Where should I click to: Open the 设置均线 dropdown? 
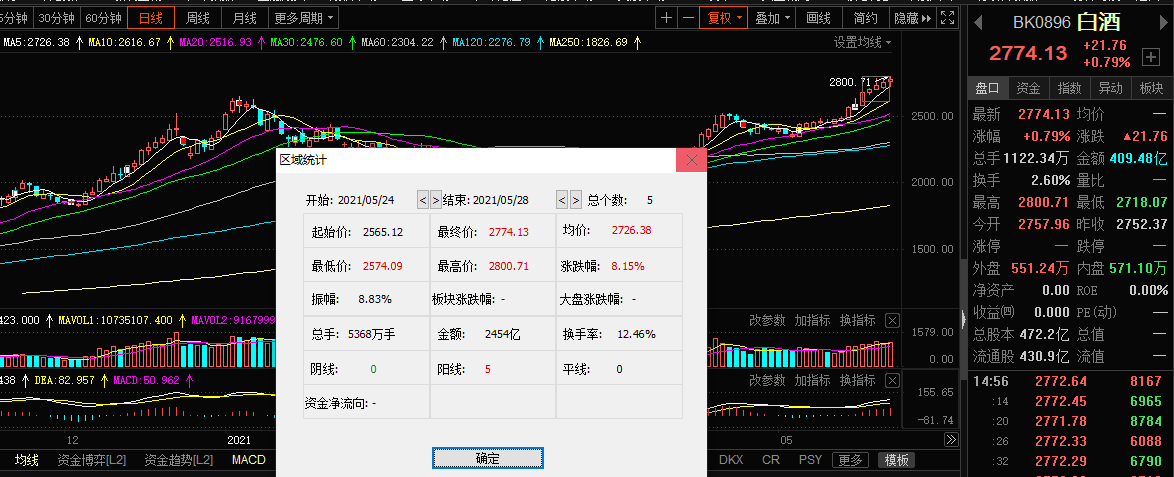pos(864,42)
